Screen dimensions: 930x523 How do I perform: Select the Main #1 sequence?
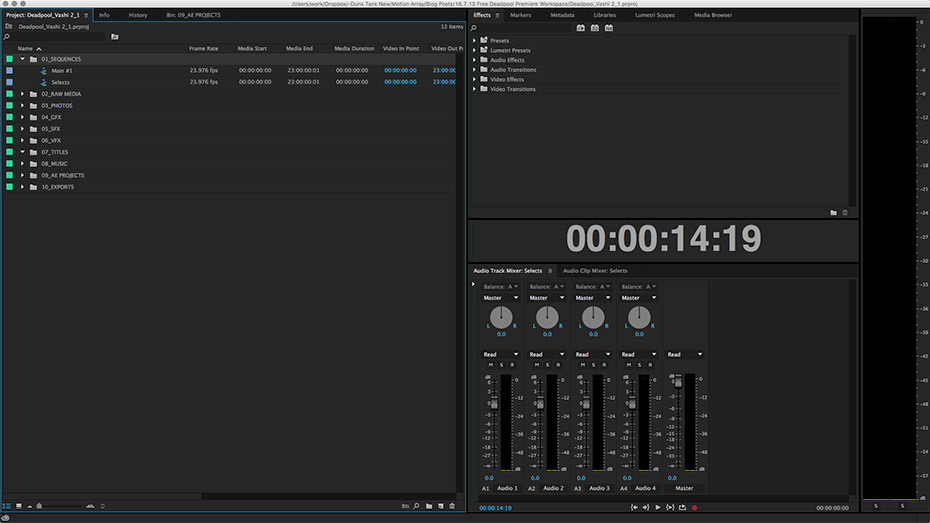pyautogui.click(x=62, y=71)
